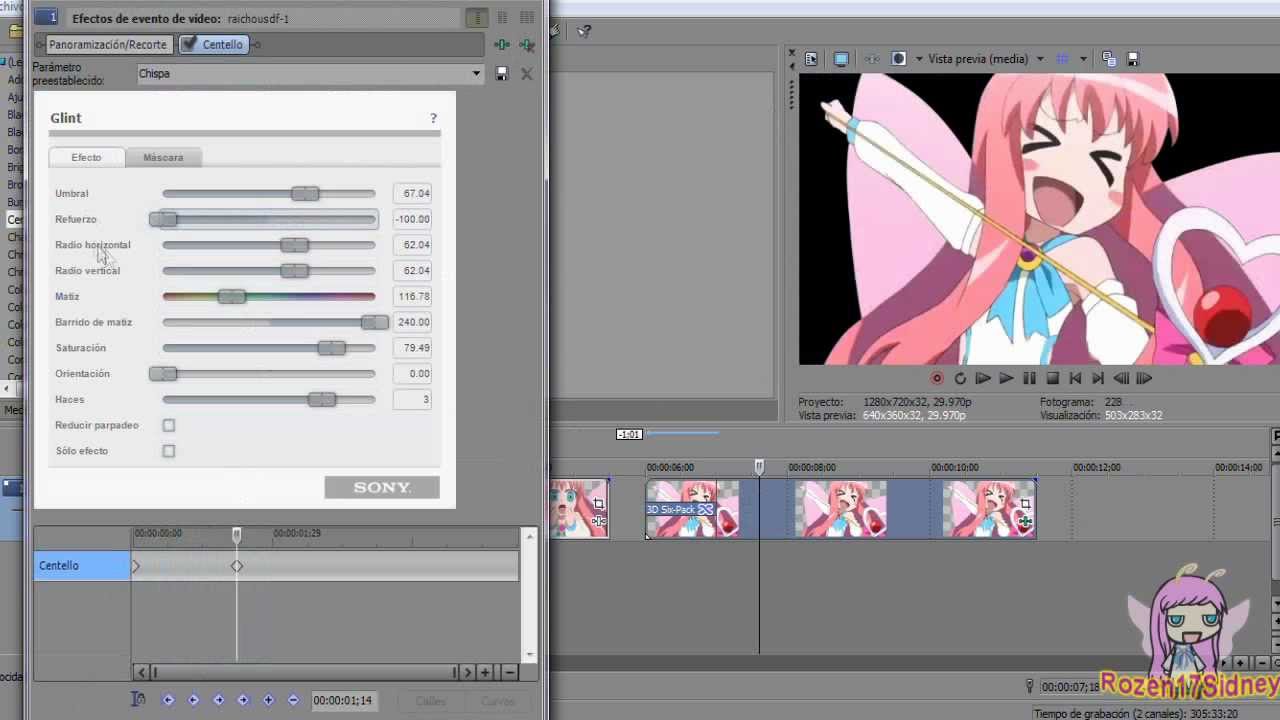
Task: Go to start of project
Action: click(1075, 378)
